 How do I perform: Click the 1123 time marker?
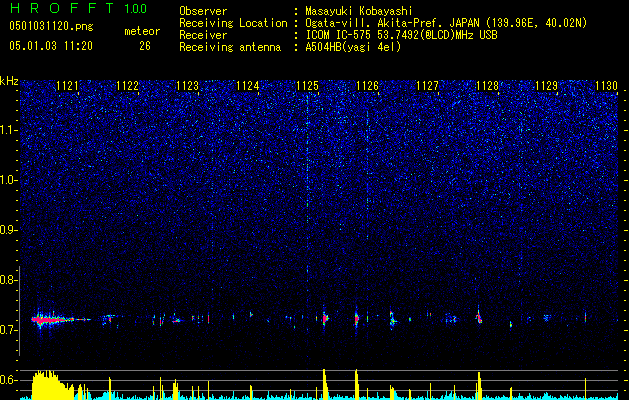[x=187, y=86]
